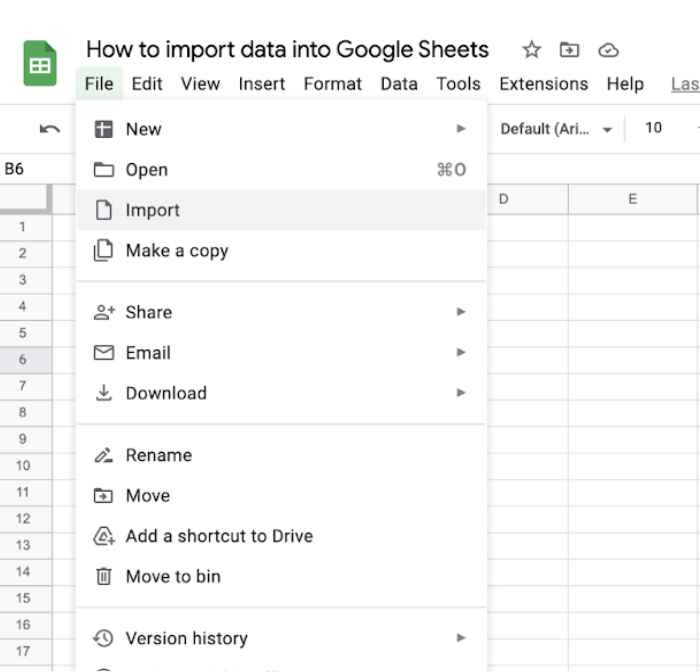Click the font size 10 field

click(653, 128)
